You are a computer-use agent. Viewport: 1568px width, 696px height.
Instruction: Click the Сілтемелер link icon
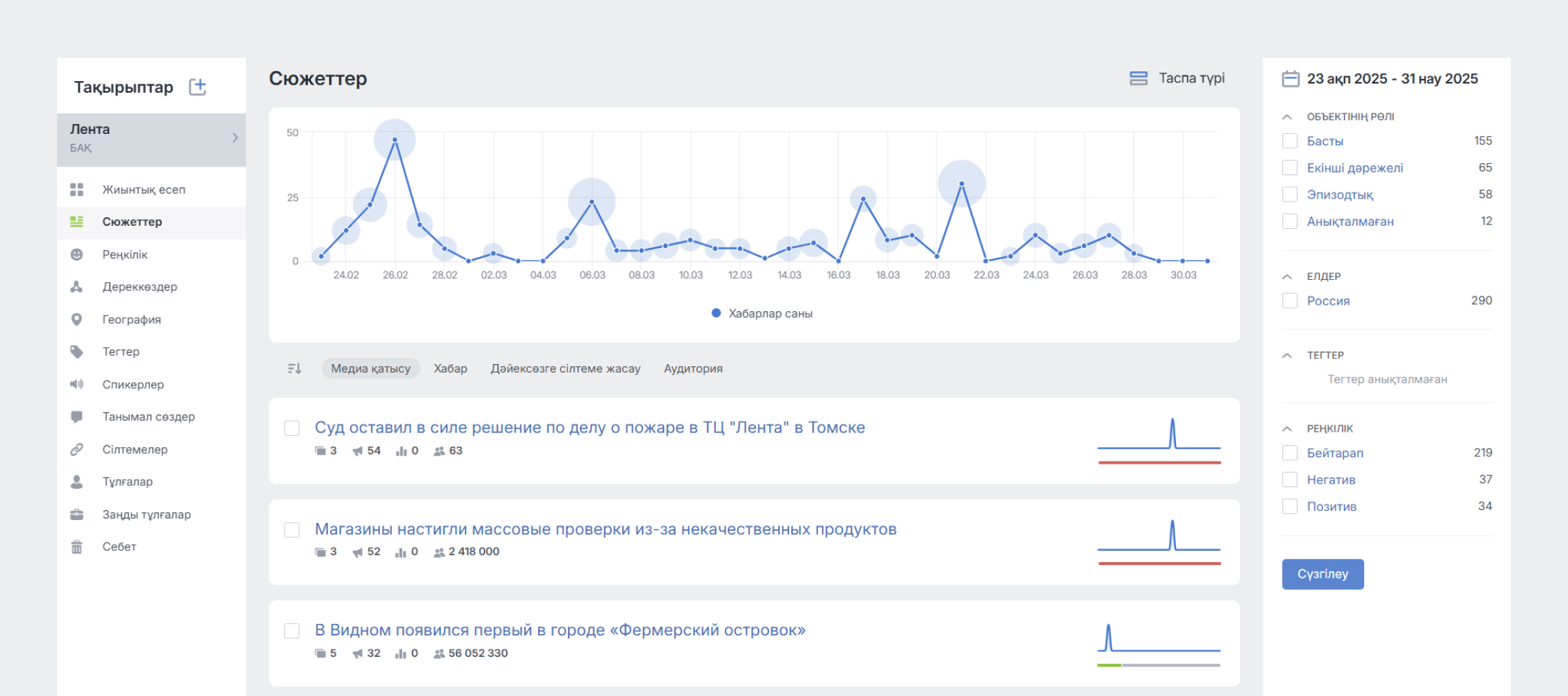pyautogui.click(x=77, y=450)
